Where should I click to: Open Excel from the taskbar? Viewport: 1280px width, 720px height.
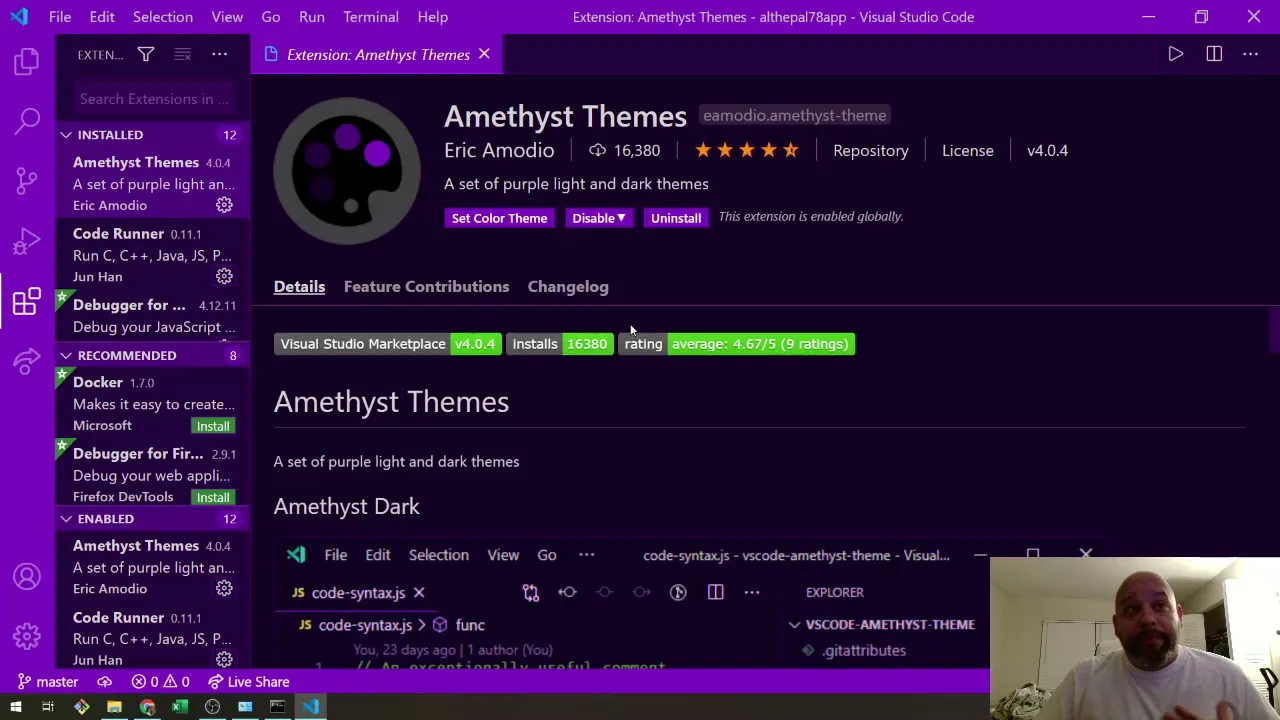click(180, 707)
